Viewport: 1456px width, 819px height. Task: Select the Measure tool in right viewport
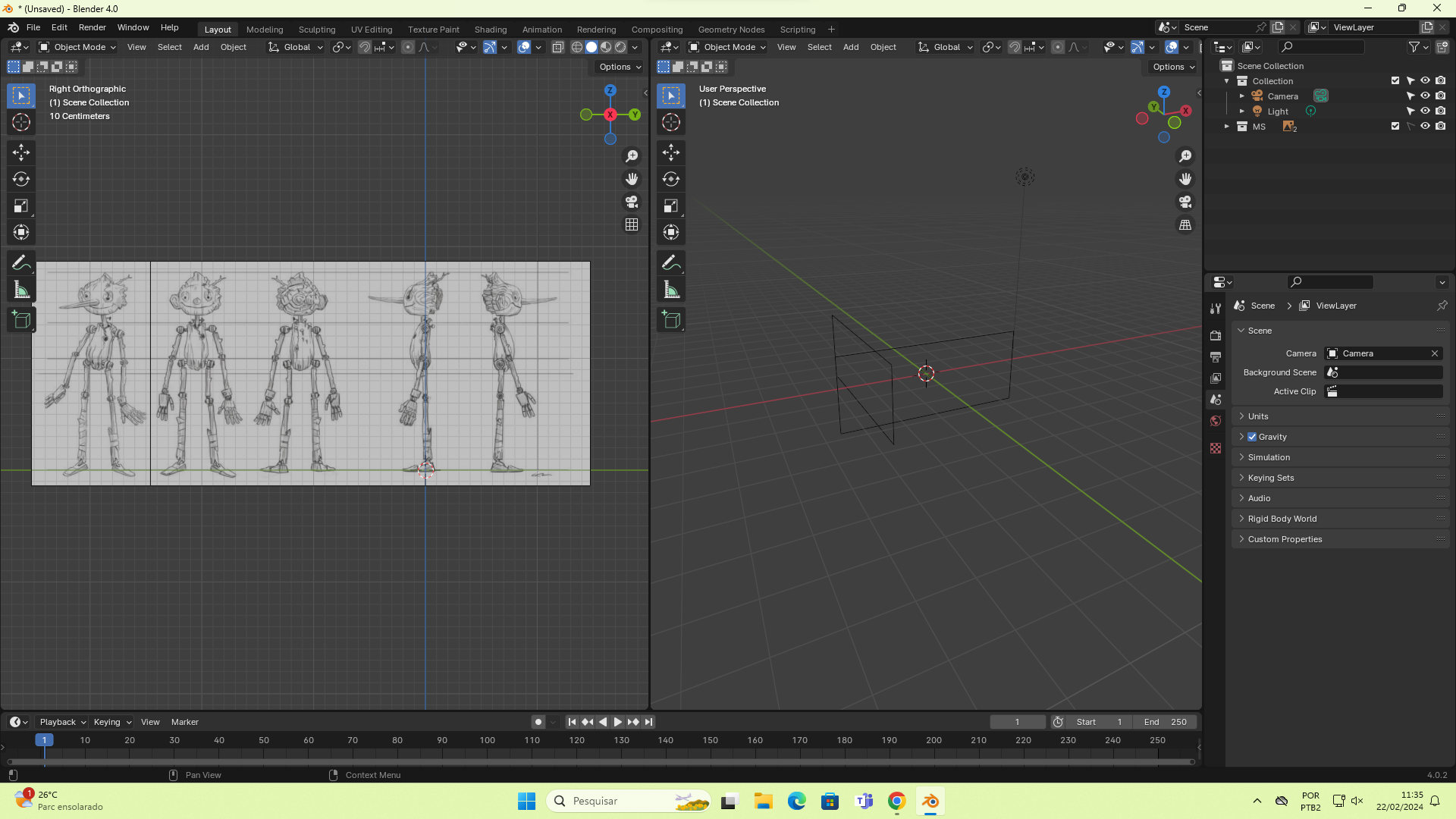click(670, 290)
